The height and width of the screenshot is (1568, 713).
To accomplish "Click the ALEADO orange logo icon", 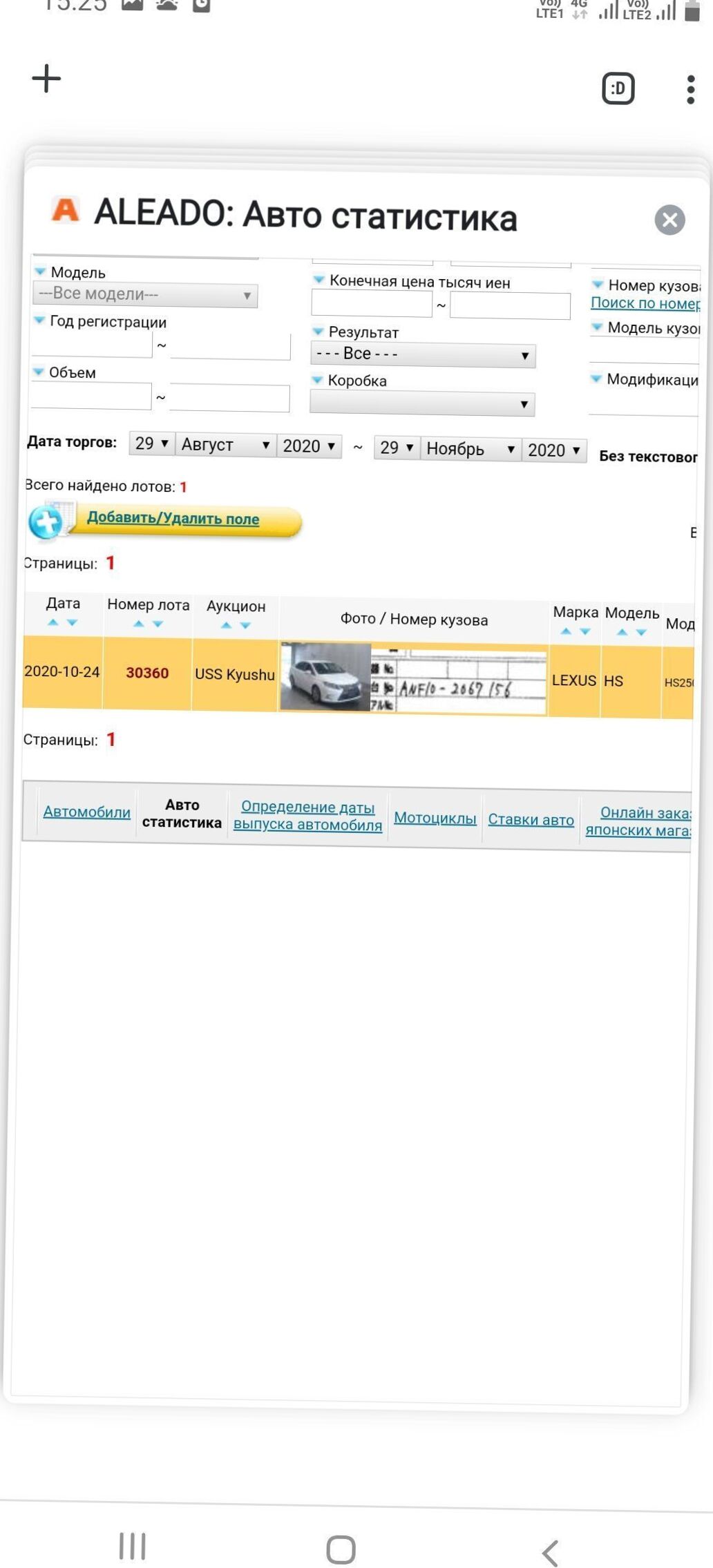I will tap(66, 209).
